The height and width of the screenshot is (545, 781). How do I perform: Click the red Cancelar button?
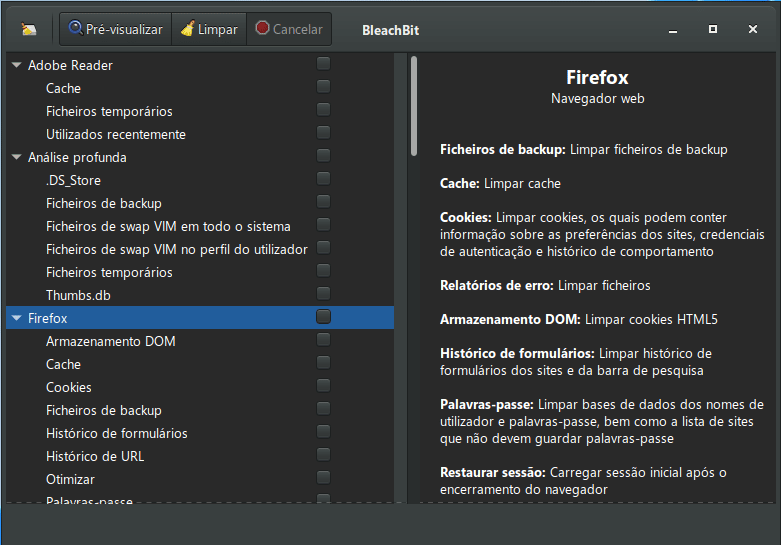click(x=289, y=29)
